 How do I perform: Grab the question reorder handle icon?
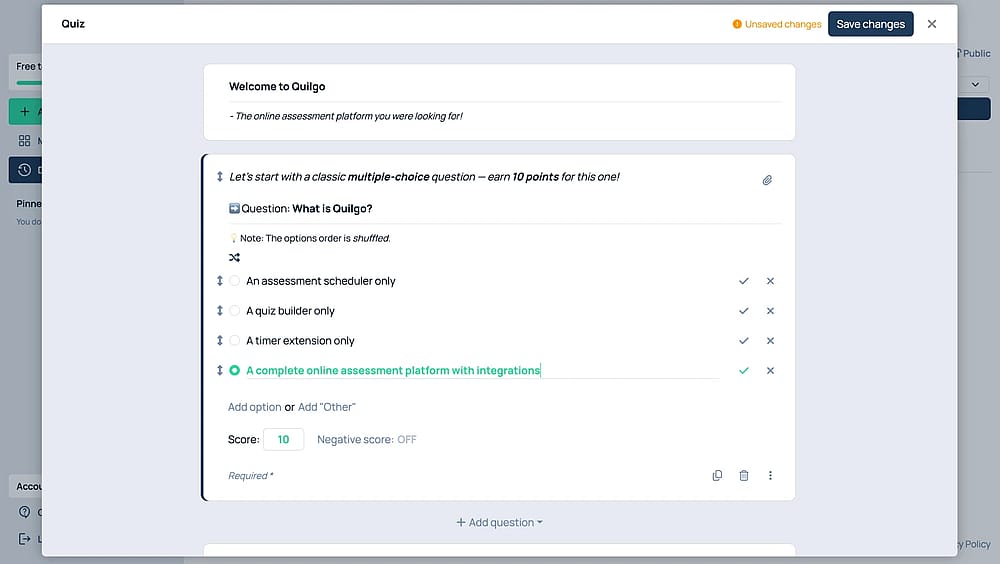[x=219, y=177]
